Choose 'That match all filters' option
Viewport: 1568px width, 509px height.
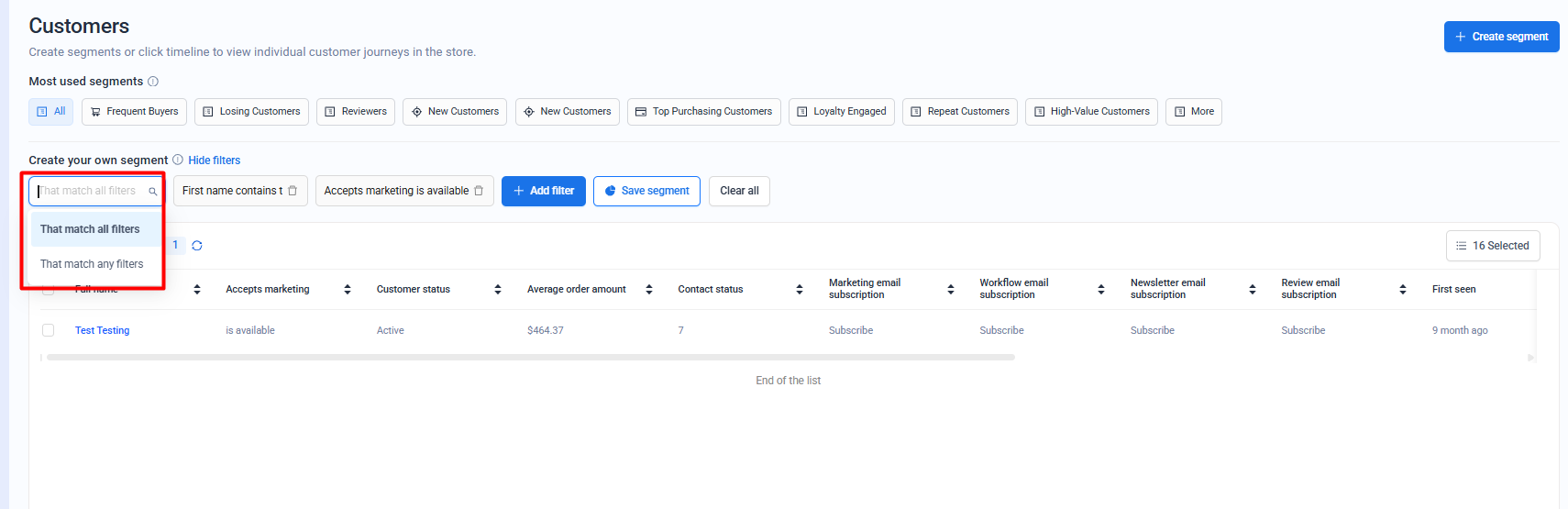coord(90,229)
